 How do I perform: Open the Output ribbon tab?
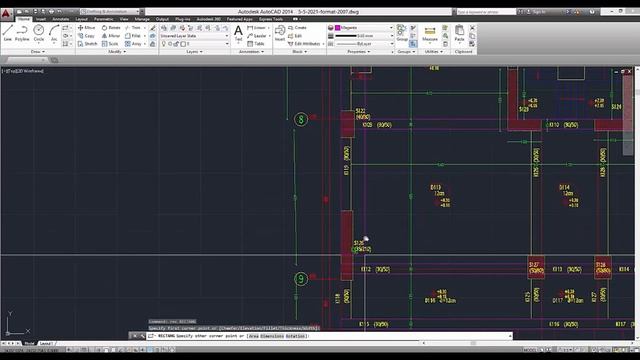click(162, 19)
